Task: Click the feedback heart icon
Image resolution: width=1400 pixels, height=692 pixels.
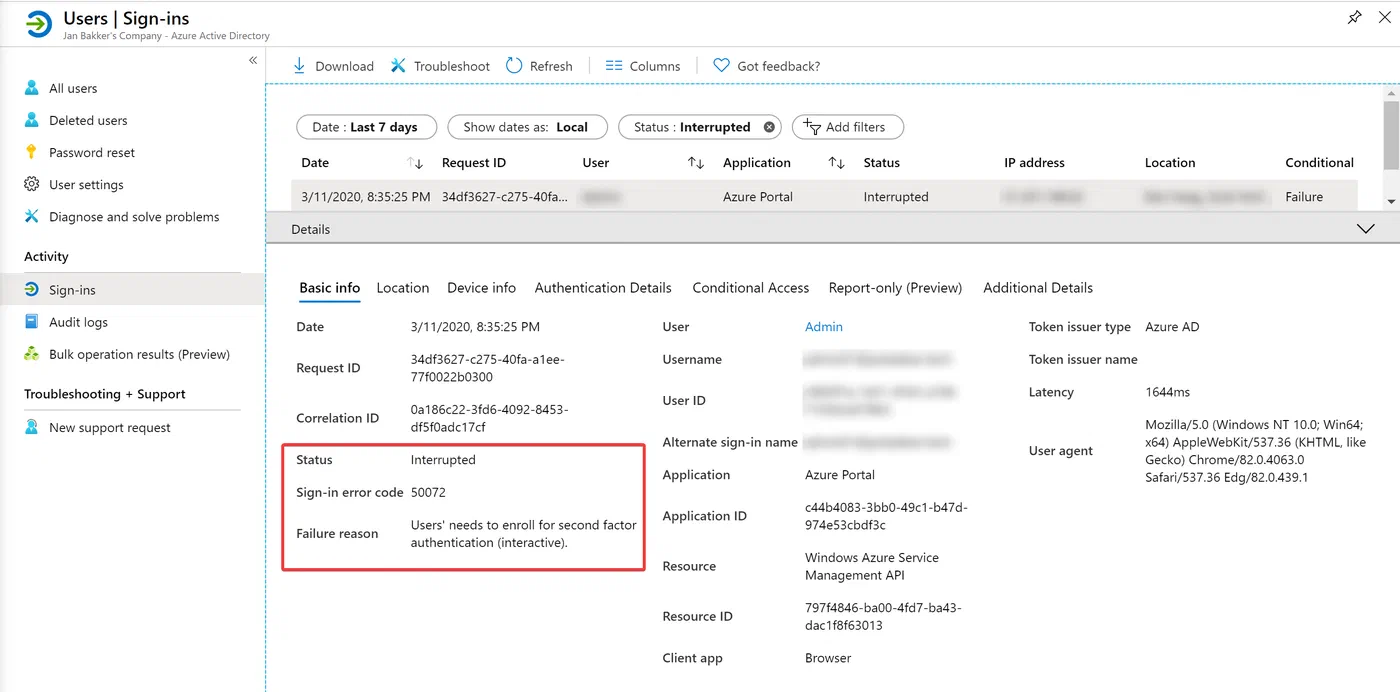Action: 721,66
